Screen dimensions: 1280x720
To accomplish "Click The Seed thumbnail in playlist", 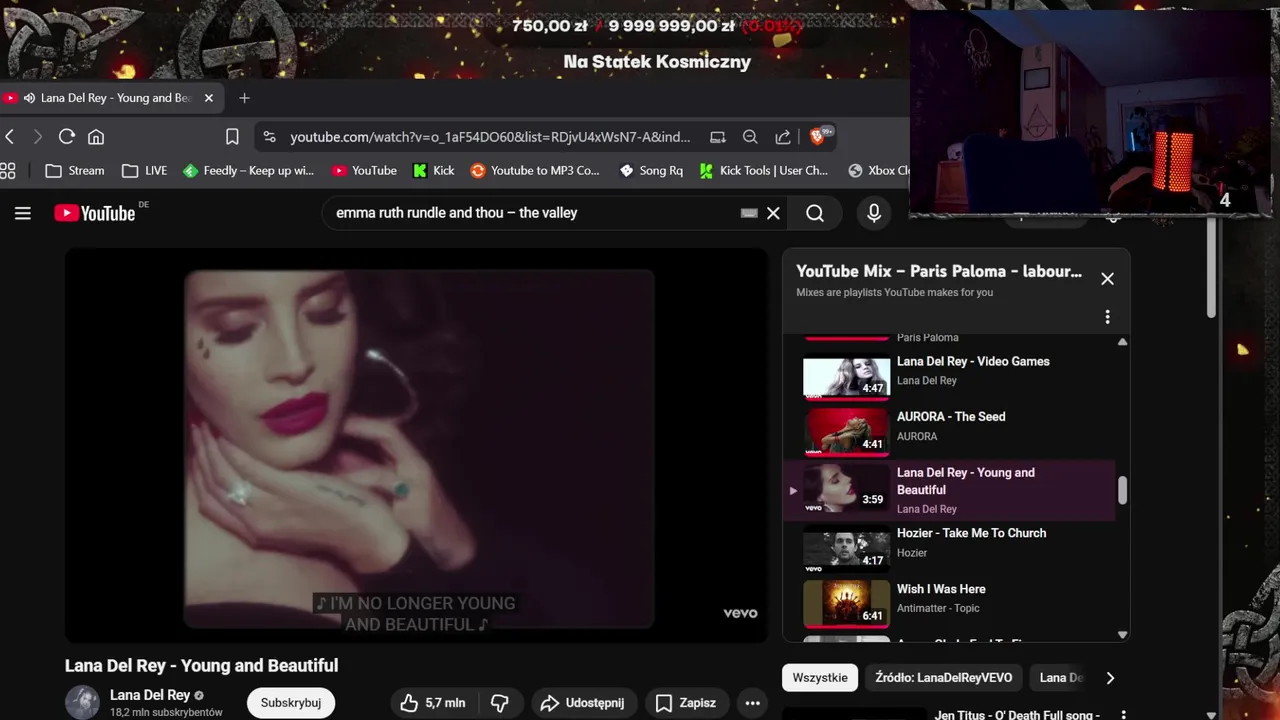I will click(846, 432).
